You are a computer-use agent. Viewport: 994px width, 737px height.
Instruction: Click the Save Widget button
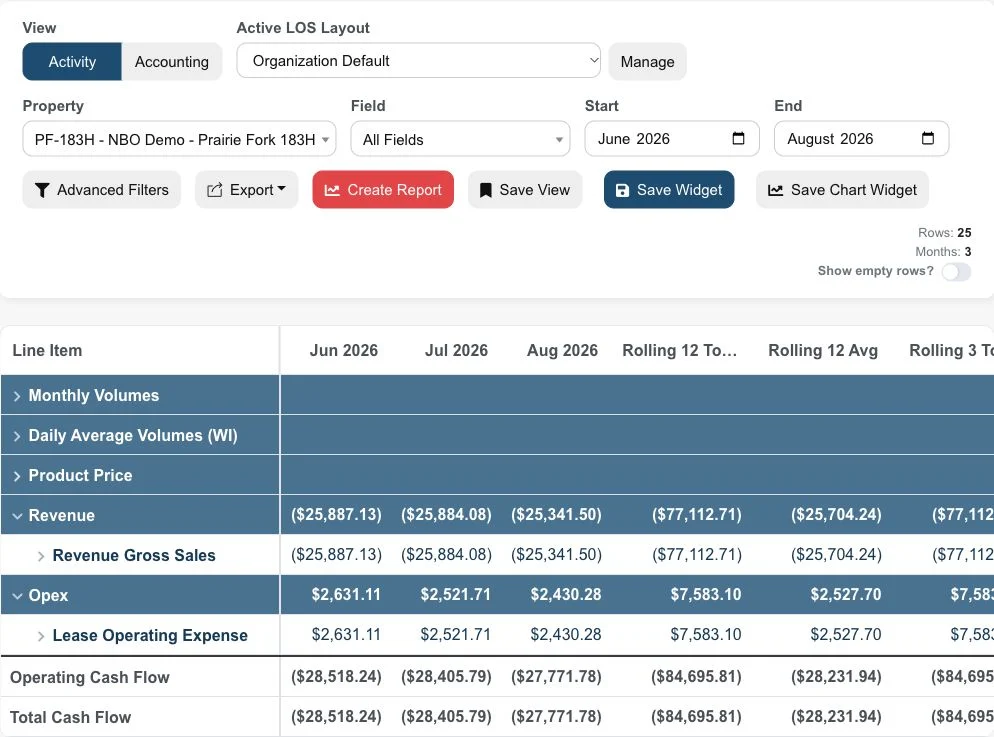coord(669,189)
